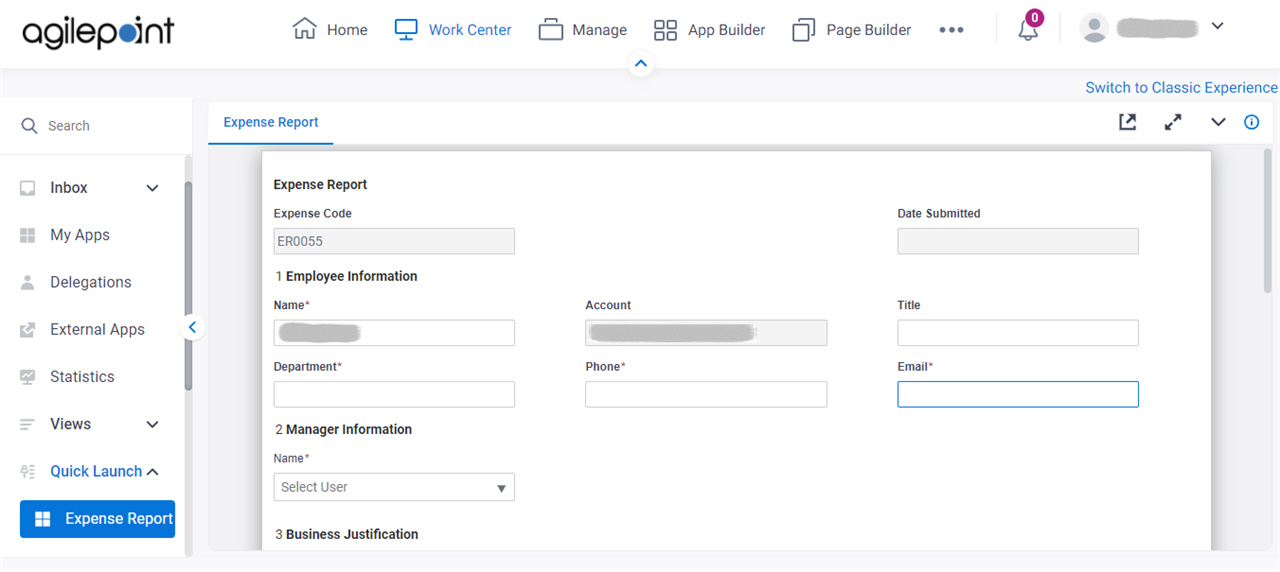The height and width of the screenshot is (572, 1280).
Task: Click the Home house icon
Action: click(304, 29)
